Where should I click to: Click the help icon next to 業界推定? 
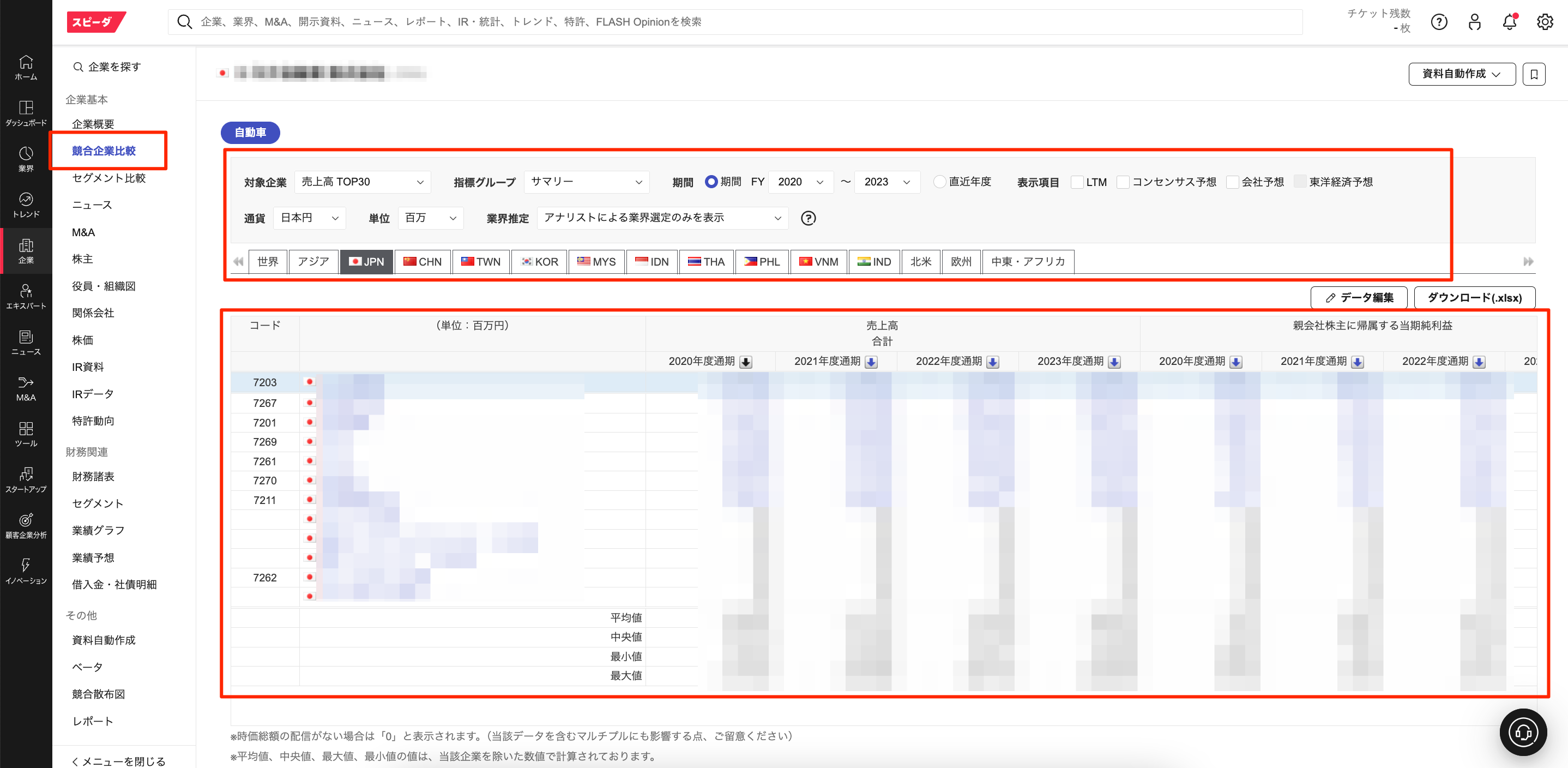(x=808, y=218)
